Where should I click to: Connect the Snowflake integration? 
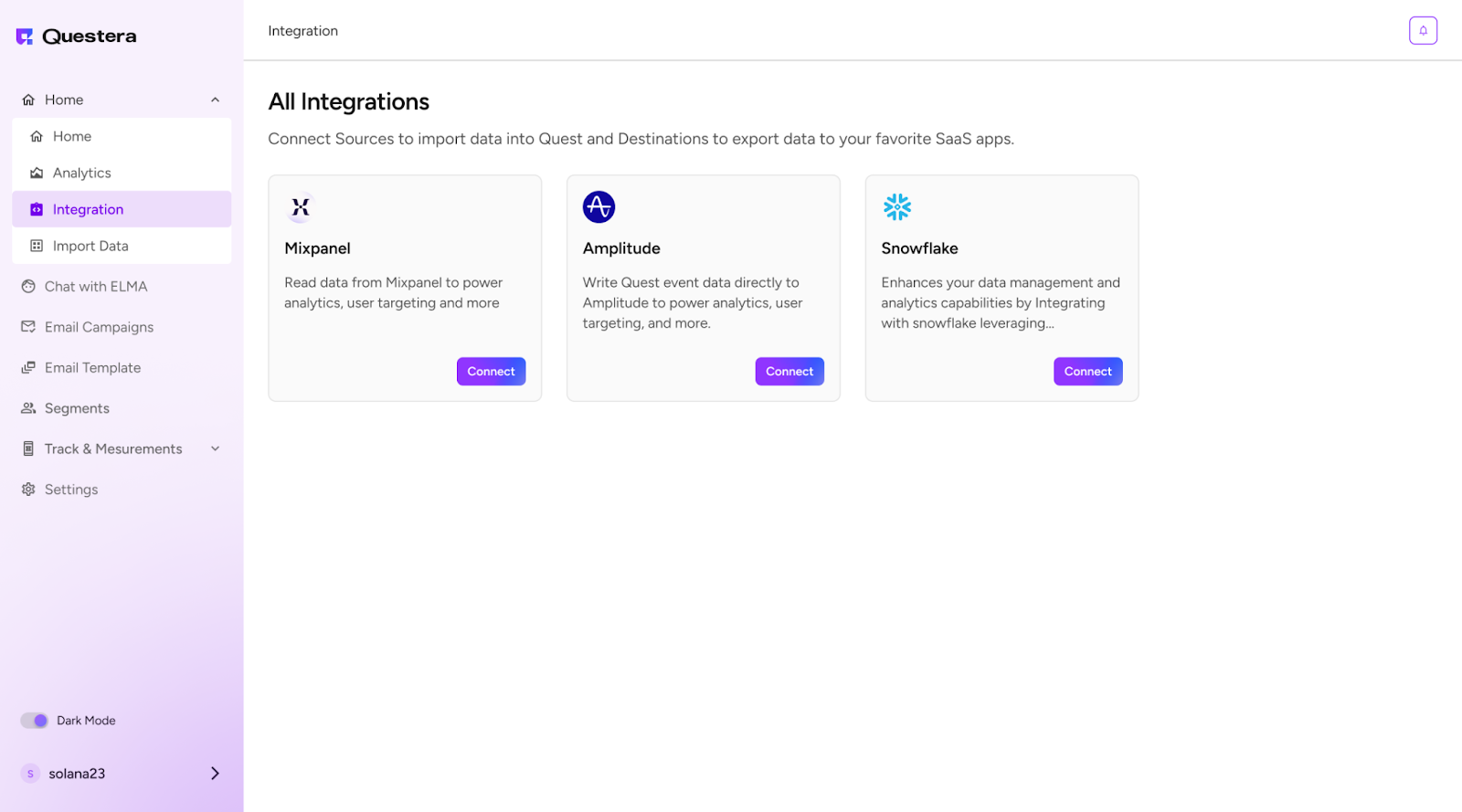coord(1087,372)
